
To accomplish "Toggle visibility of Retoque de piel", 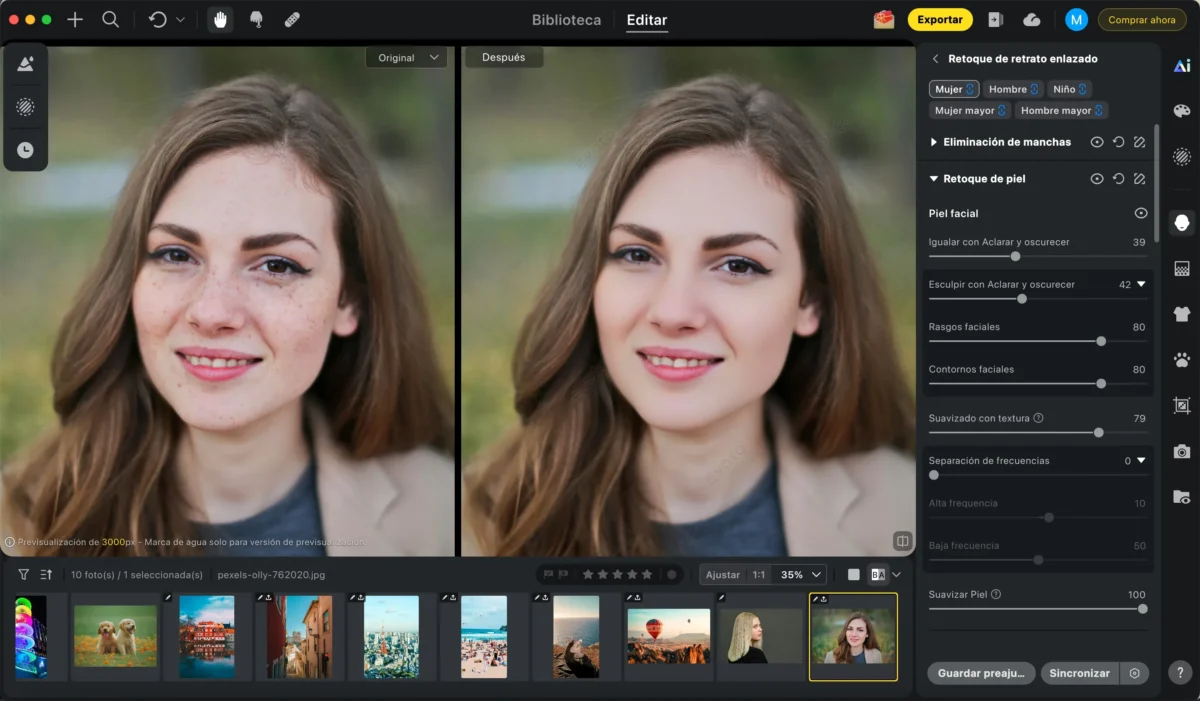I will (x=1097, y=179).
